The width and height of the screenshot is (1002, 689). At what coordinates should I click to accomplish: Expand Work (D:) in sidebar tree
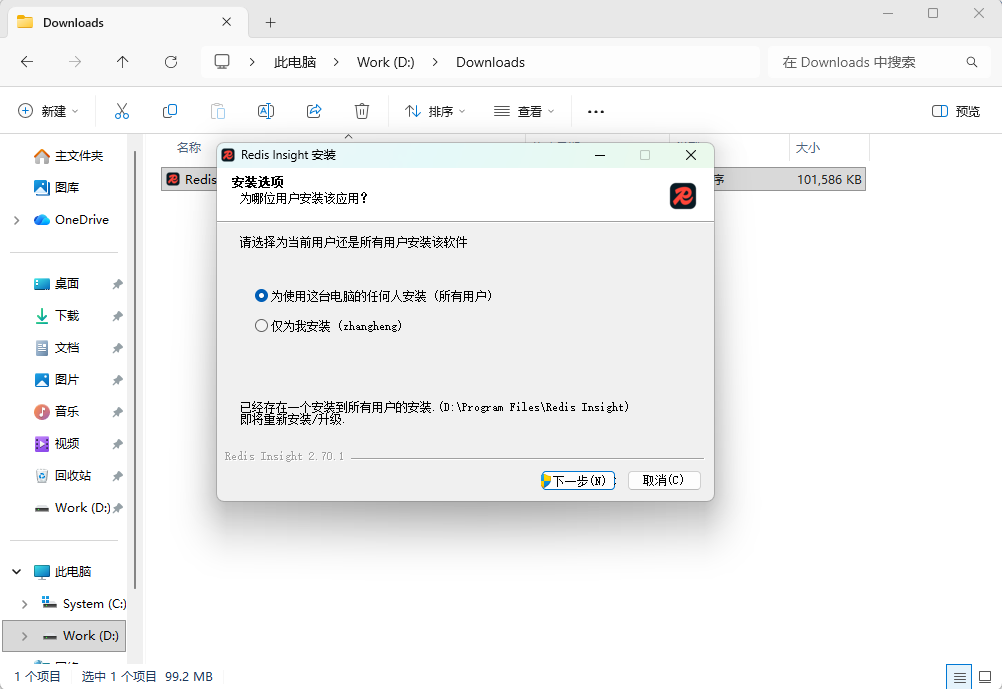[24, 636]
